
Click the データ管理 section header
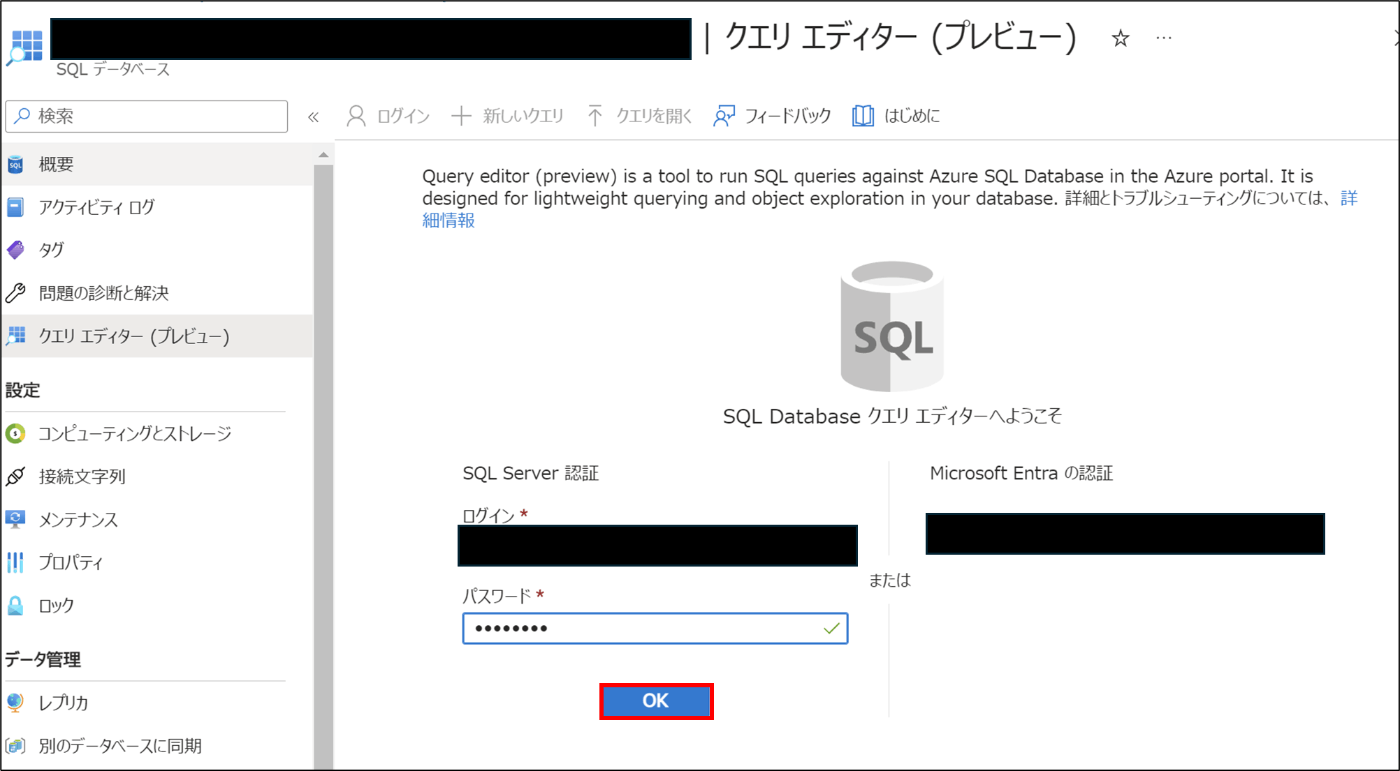pyautogui.click(x=43, y=659)
